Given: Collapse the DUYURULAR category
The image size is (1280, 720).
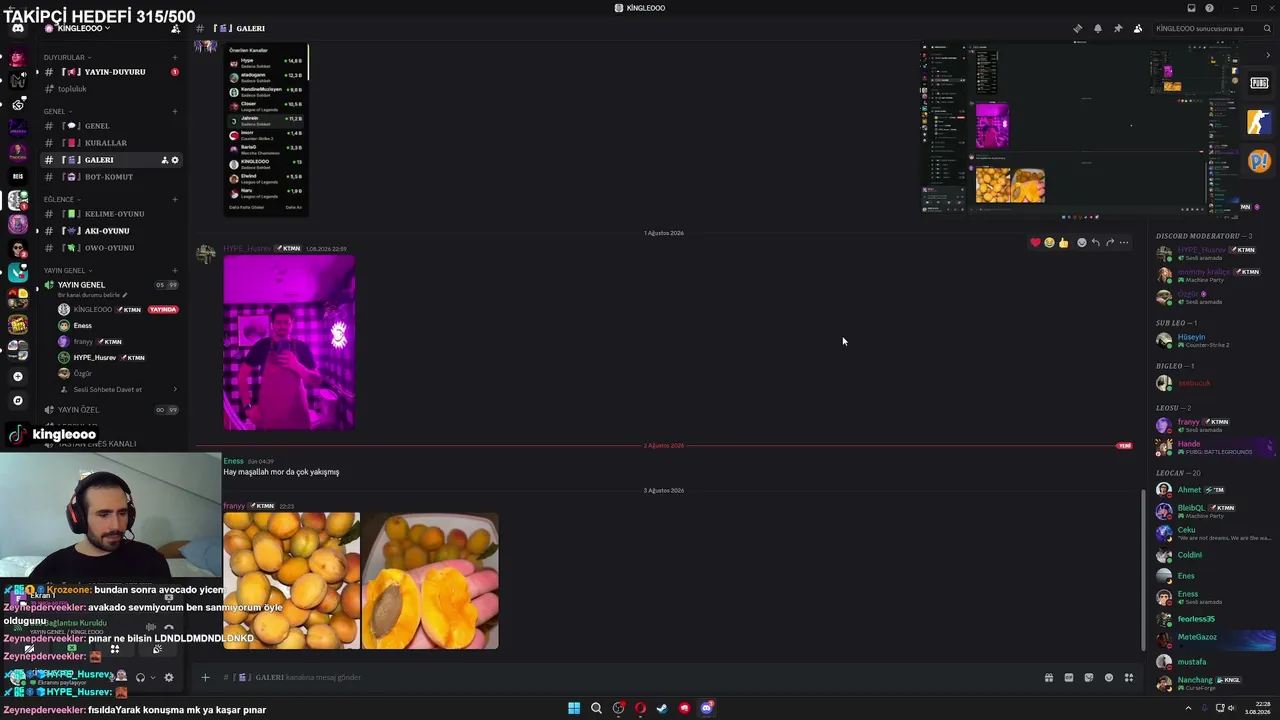Looking at the screenshot, I should click(x=67, y=57).
